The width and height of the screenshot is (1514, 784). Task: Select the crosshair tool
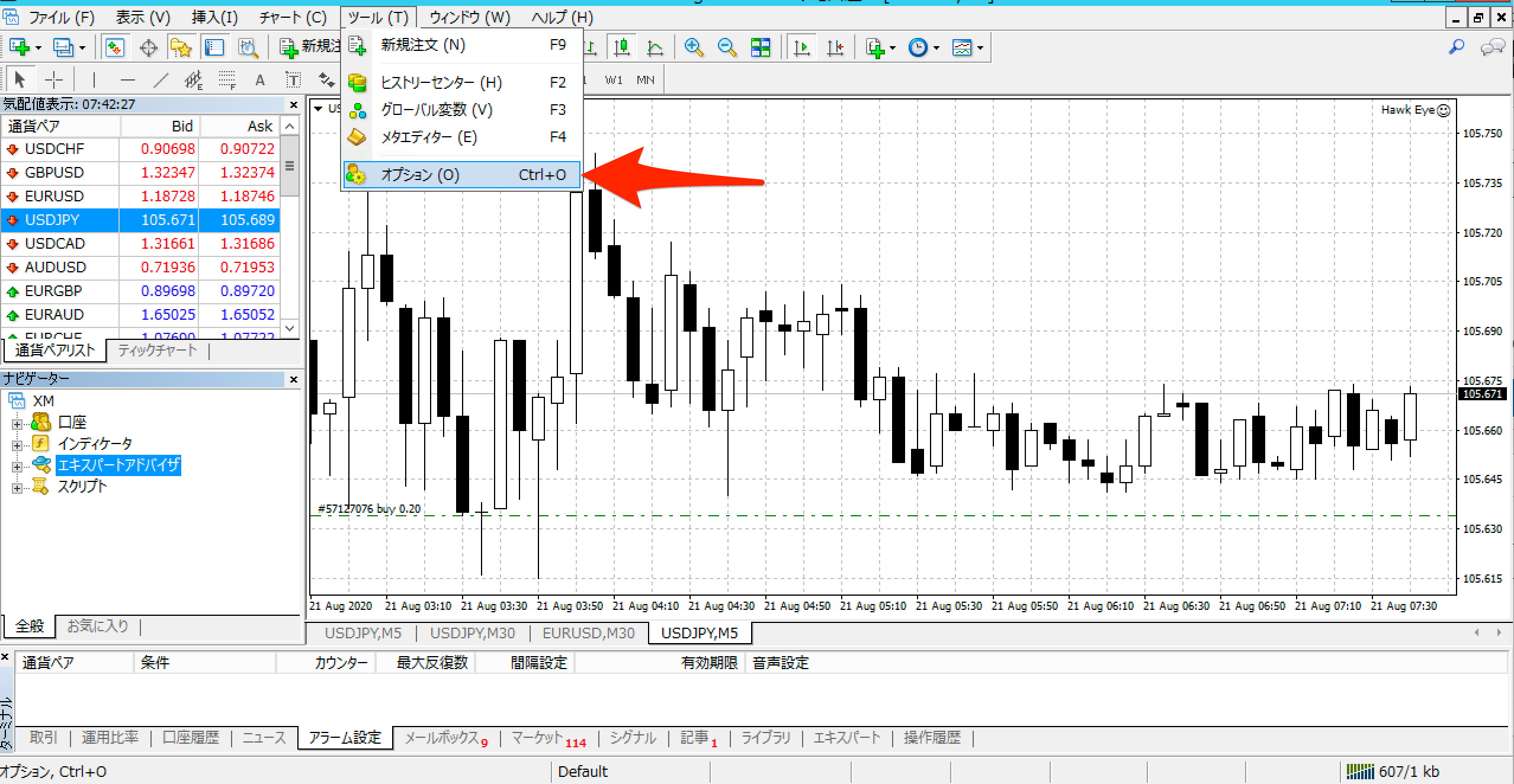[x=54, y=79]
